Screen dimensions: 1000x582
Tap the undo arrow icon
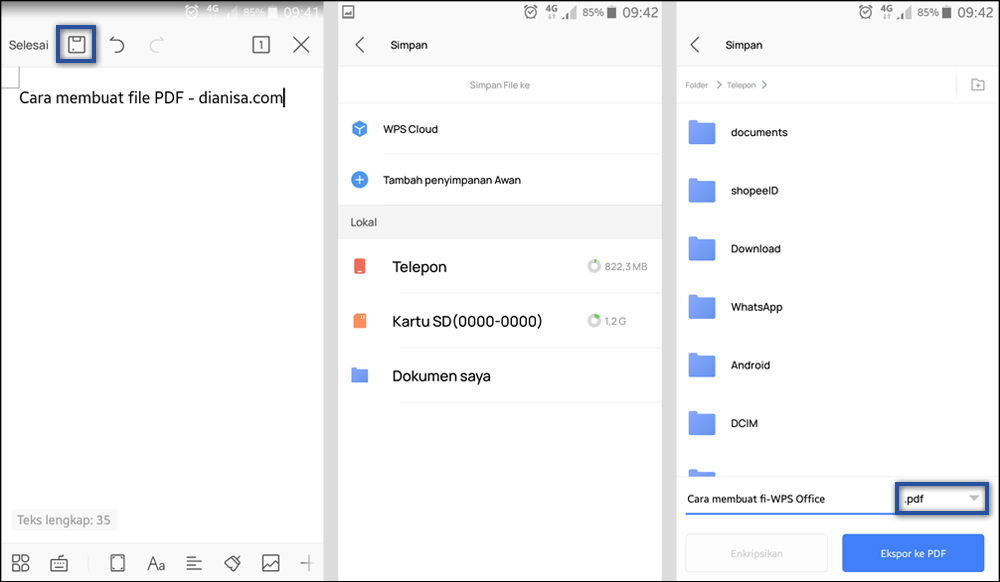117,44
